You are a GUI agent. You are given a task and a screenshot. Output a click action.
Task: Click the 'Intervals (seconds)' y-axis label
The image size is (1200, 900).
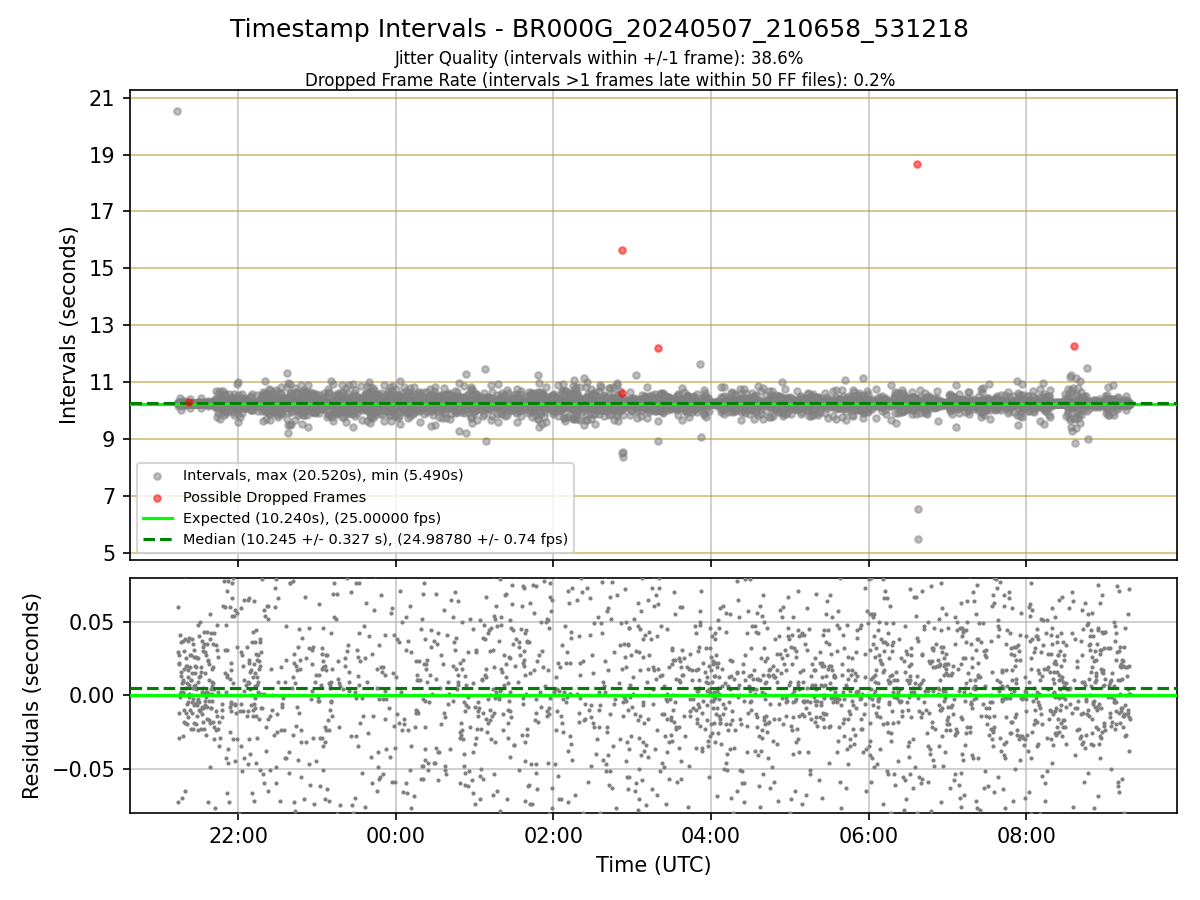[x=69, y=325]
